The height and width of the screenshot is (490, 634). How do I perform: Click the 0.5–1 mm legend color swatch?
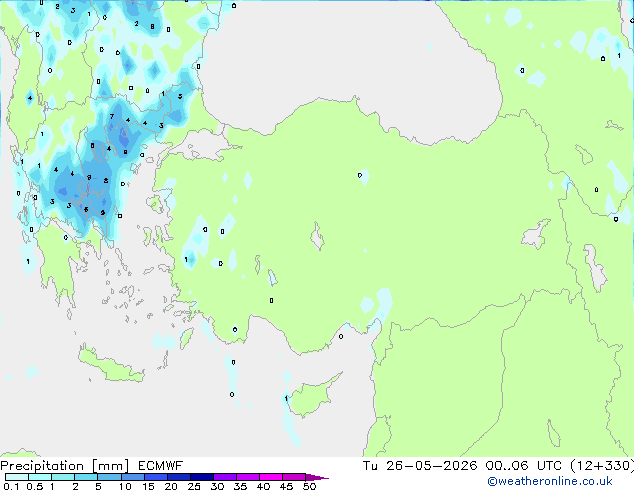40,477
